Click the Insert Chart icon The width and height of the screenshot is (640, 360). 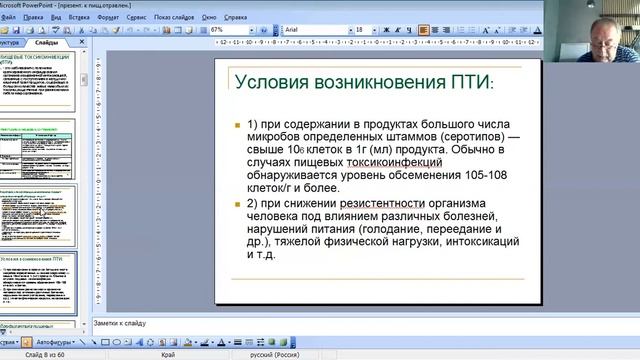[x=167, y=30]
